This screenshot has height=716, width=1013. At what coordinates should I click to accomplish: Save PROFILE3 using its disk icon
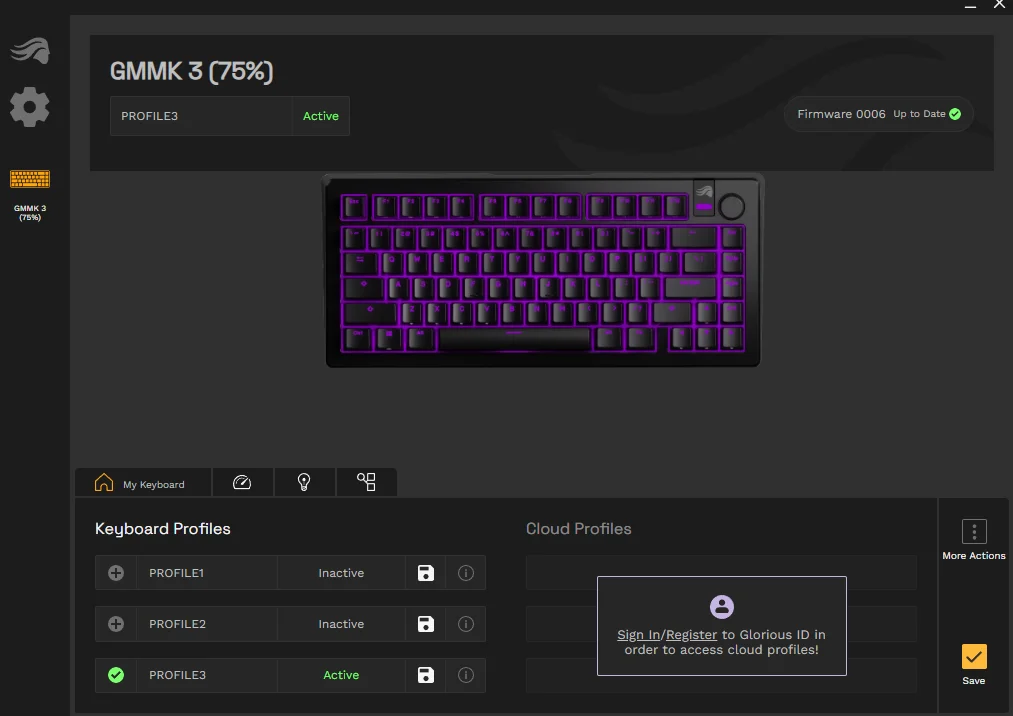tap(426, 675)
